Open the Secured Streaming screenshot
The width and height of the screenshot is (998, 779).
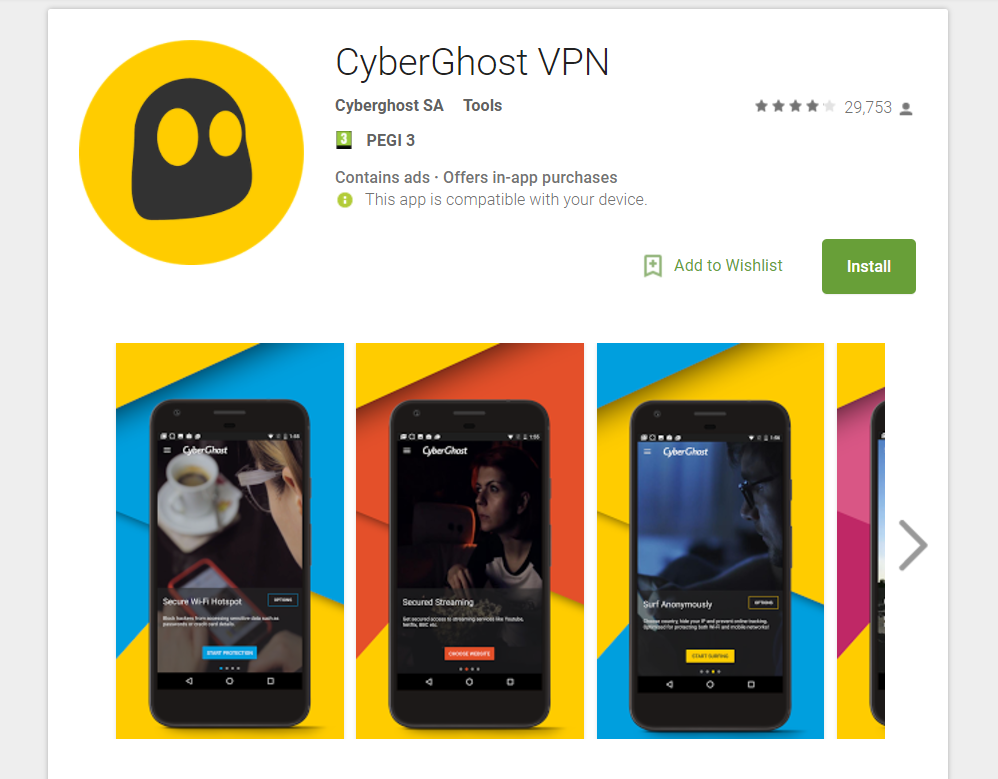470,541
